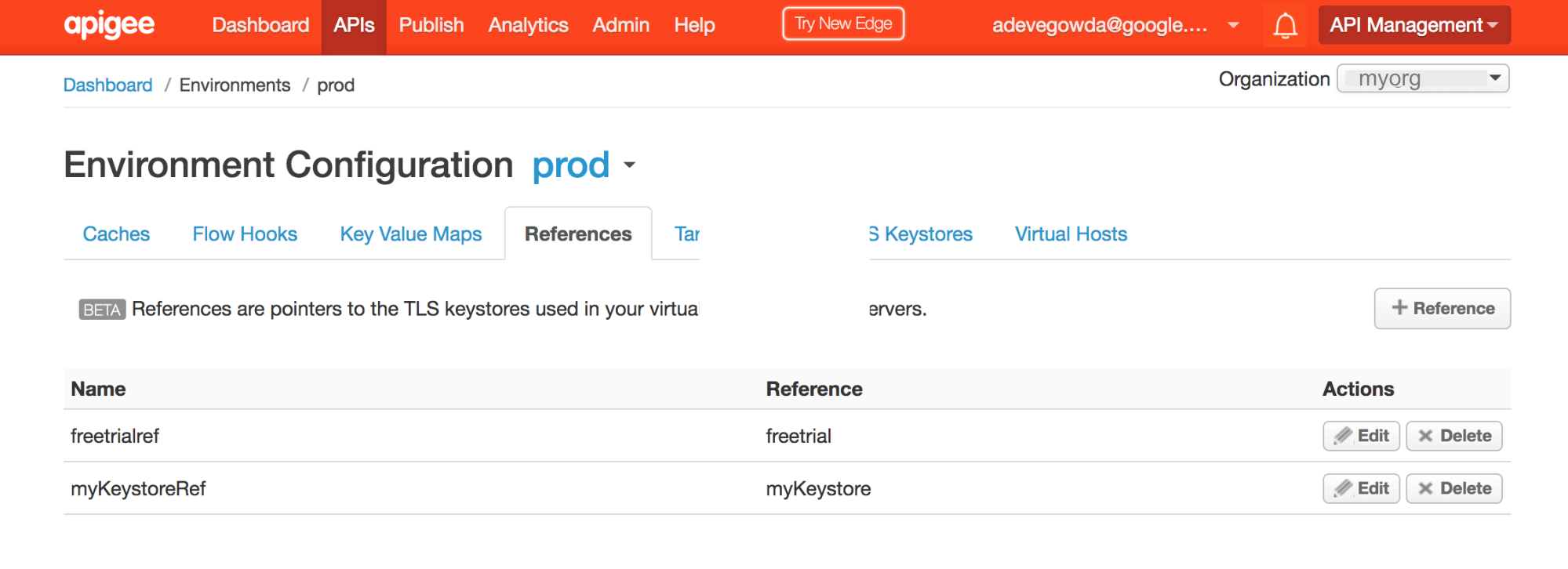The height and width of the screenshot is (569, 1568).
Task: Edit the myKeystoreRef reference
Action: click(1361, 488)
